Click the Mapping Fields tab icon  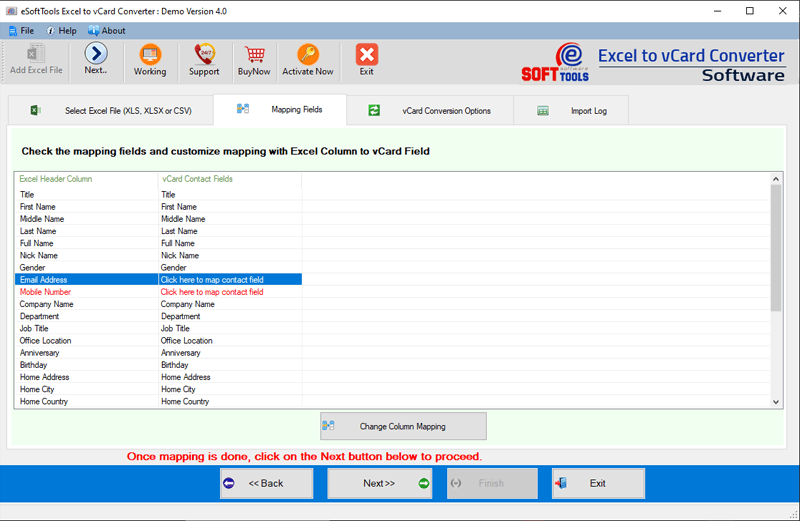pyautogui.click(x=243, y=109)
